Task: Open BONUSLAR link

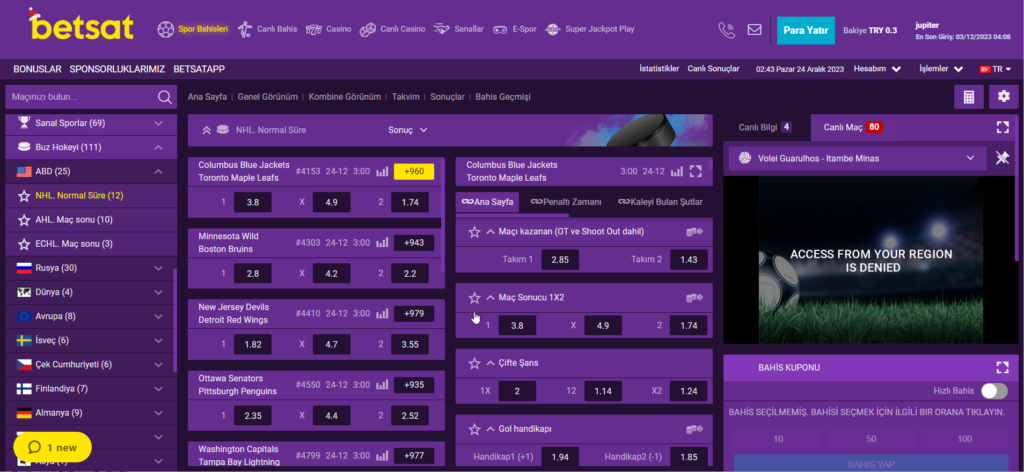Action: 37,69
